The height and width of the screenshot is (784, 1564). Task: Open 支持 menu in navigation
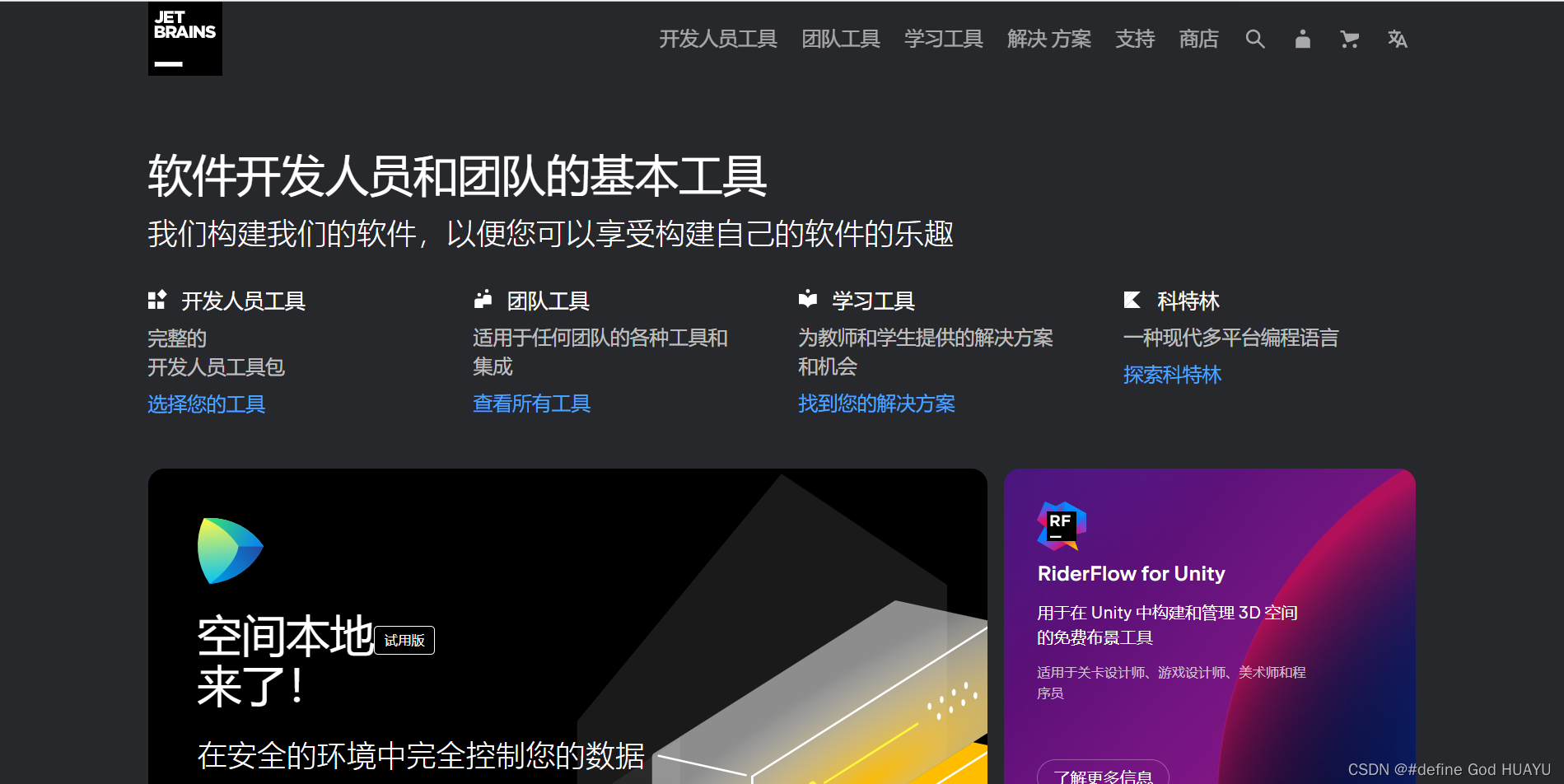[x=1135, y=39]
